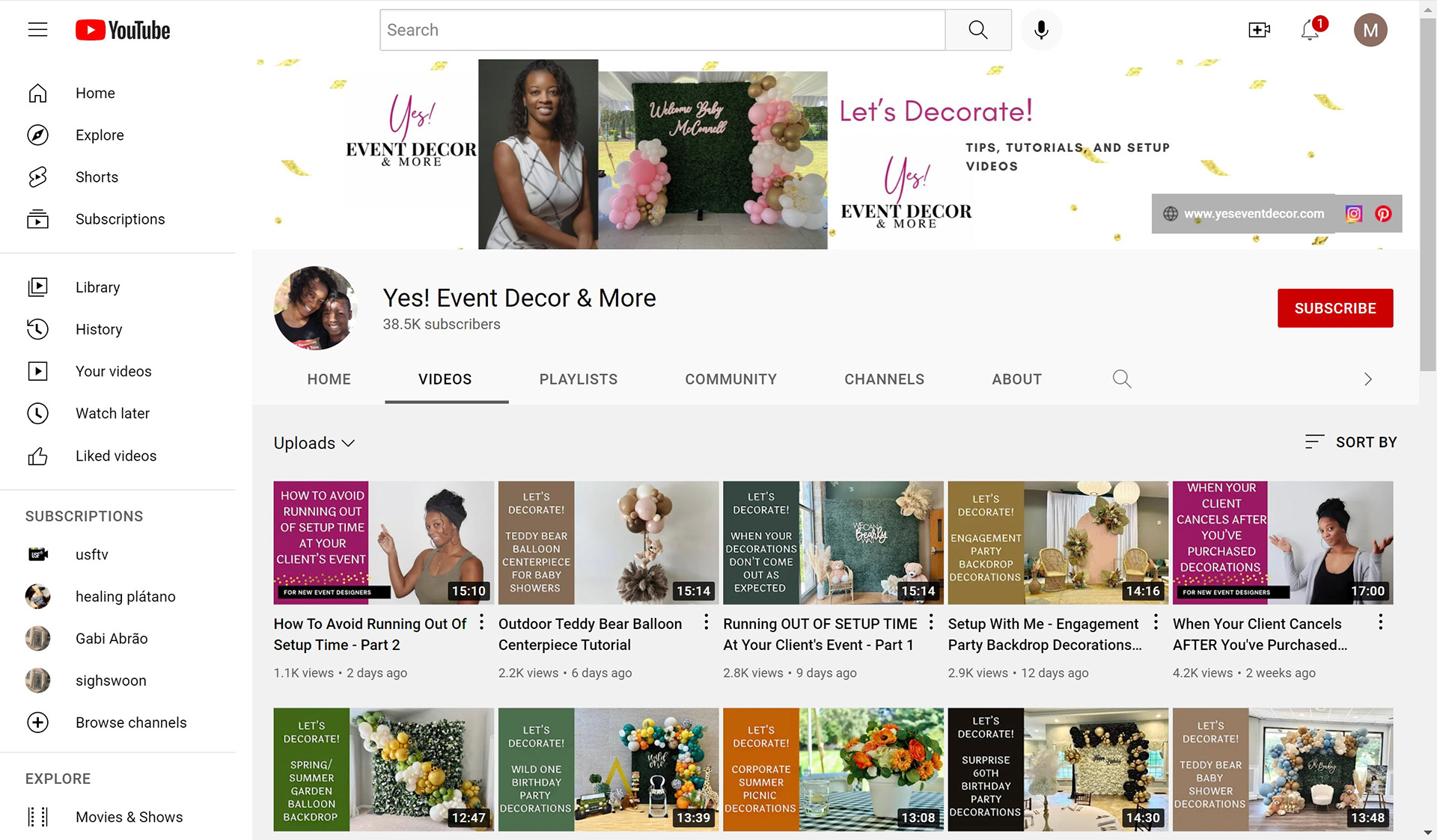Open the notifications bell
This screenshot has width=1437, height=840.
tap(1311, 30)
